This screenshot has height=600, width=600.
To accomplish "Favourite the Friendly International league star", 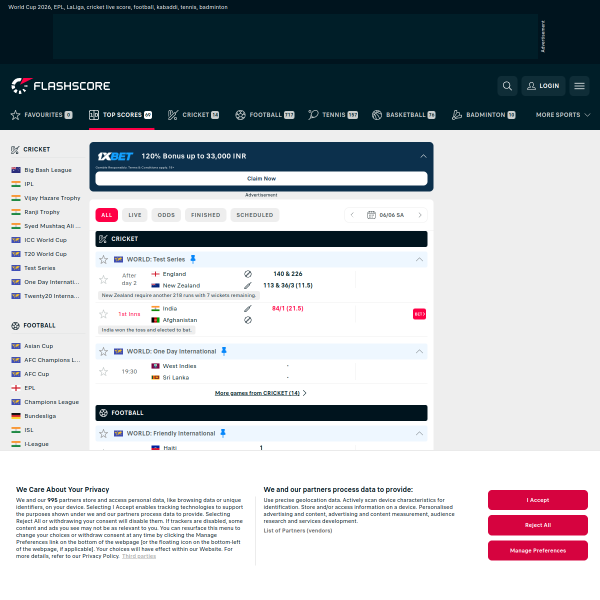I will click(103, 433).
